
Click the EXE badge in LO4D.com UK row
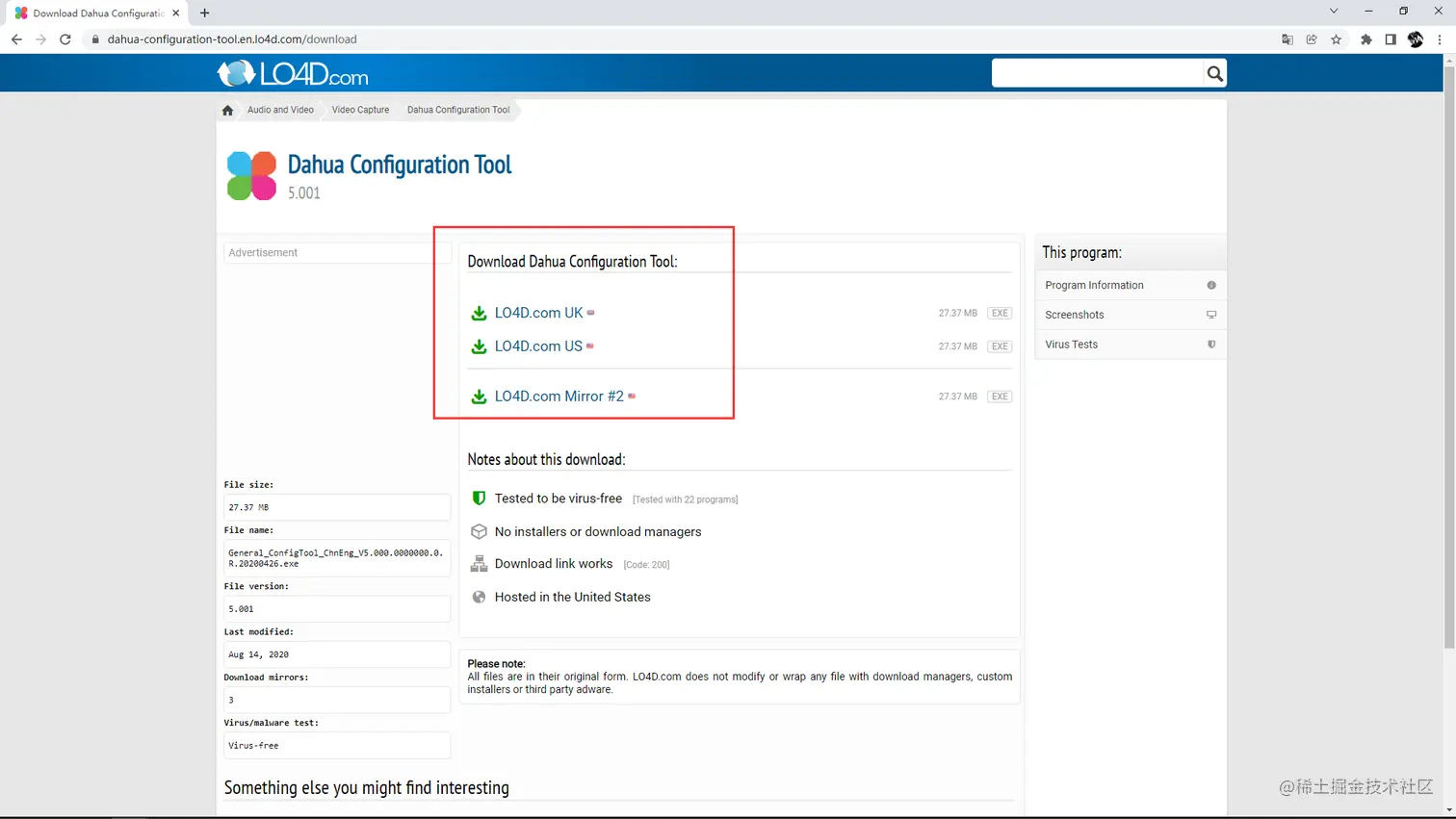coord(1000,313)
